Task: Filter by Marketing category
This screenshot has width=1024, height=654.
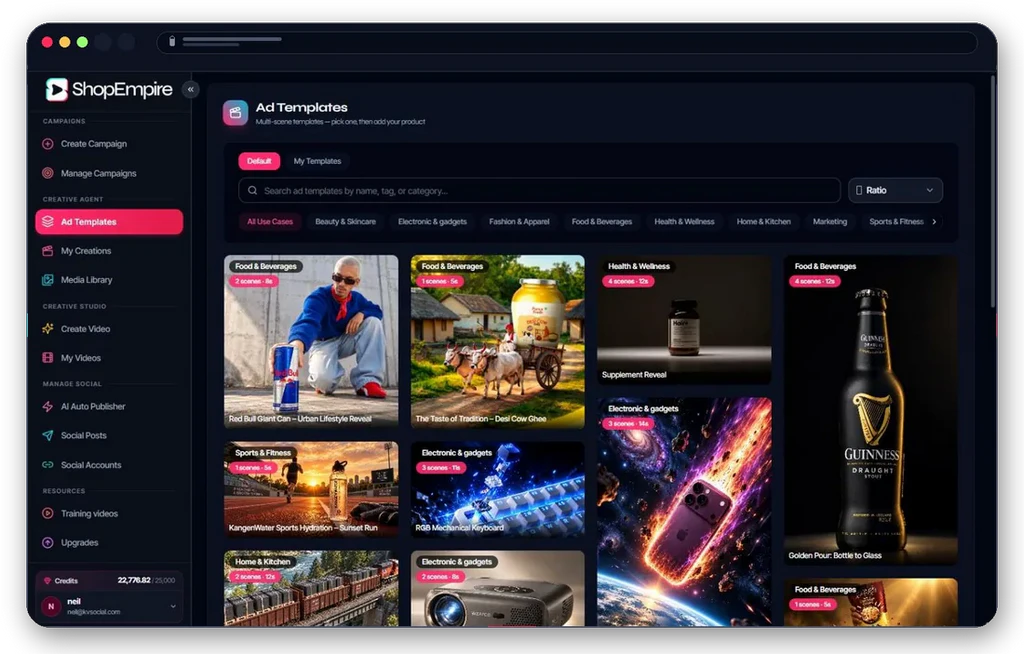Action: (x=830, y=221)
